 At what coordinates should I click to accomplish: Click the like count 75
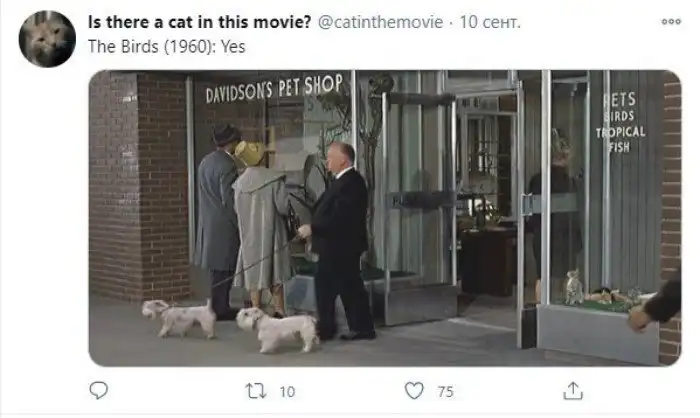pyautogui.click(x=445, y=392)
